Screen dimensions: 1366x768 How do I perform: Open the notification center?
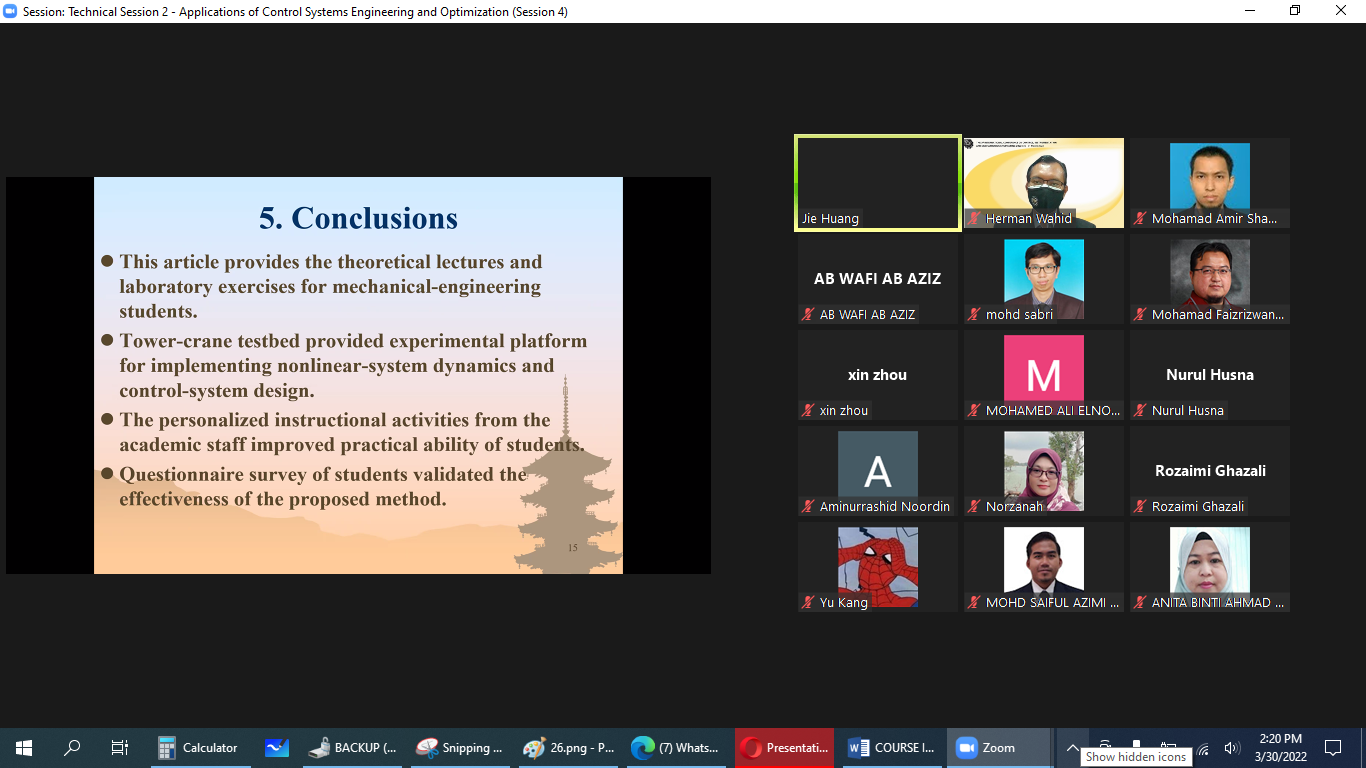[x=1332, y=748]
